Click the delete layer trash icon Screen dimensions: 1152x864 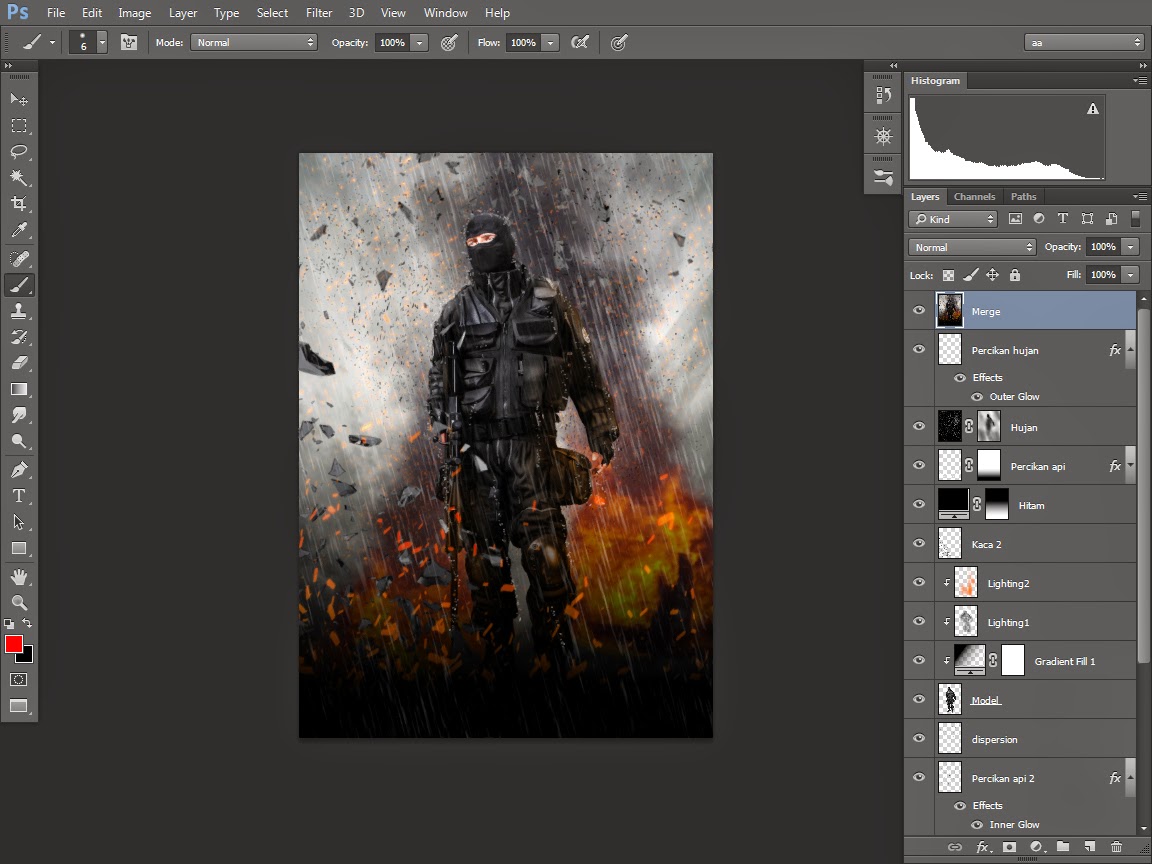1116,847
